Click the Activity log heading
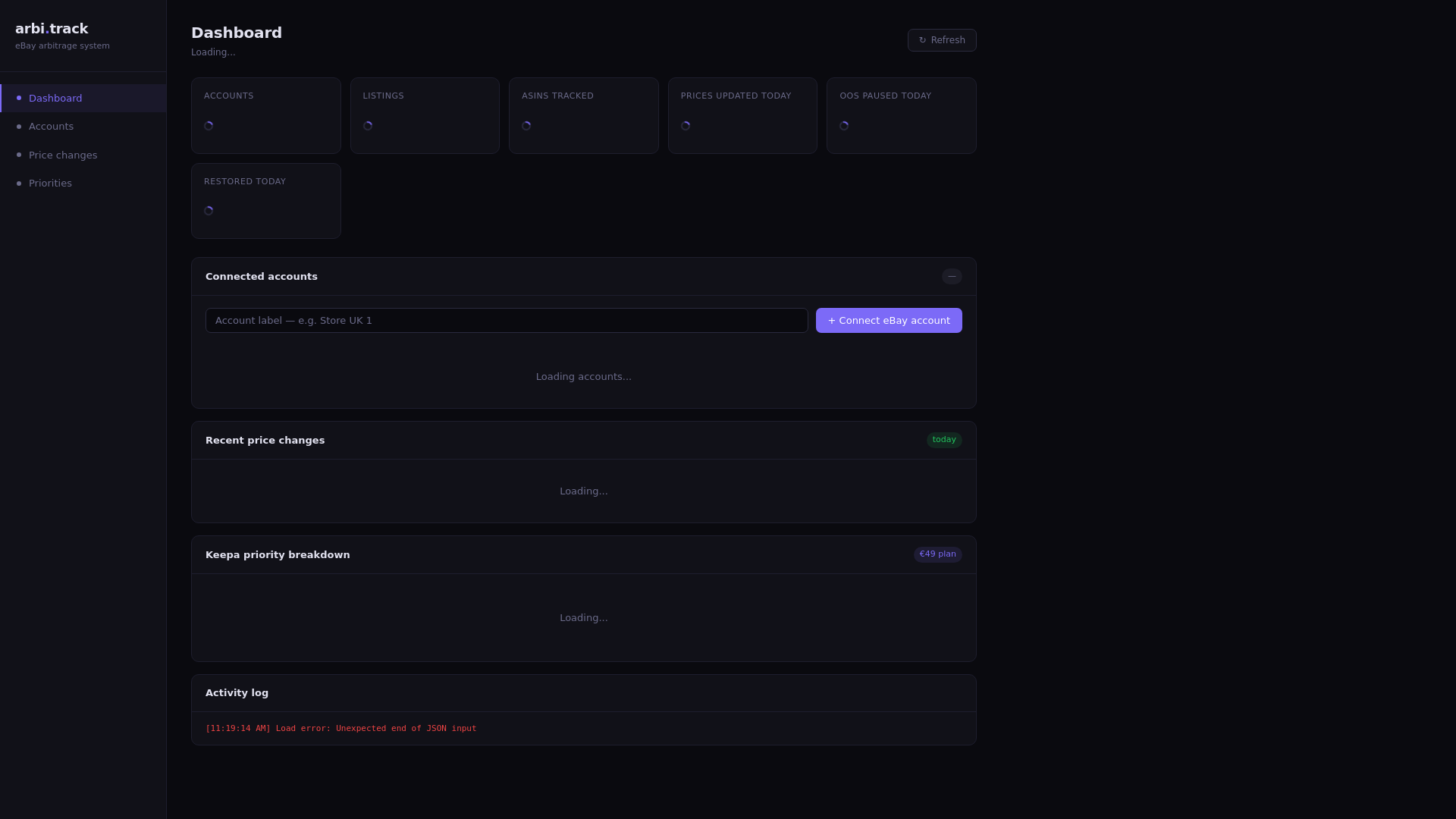The width and height of the screenshot is (1456, 819). (x=237, y=693)
